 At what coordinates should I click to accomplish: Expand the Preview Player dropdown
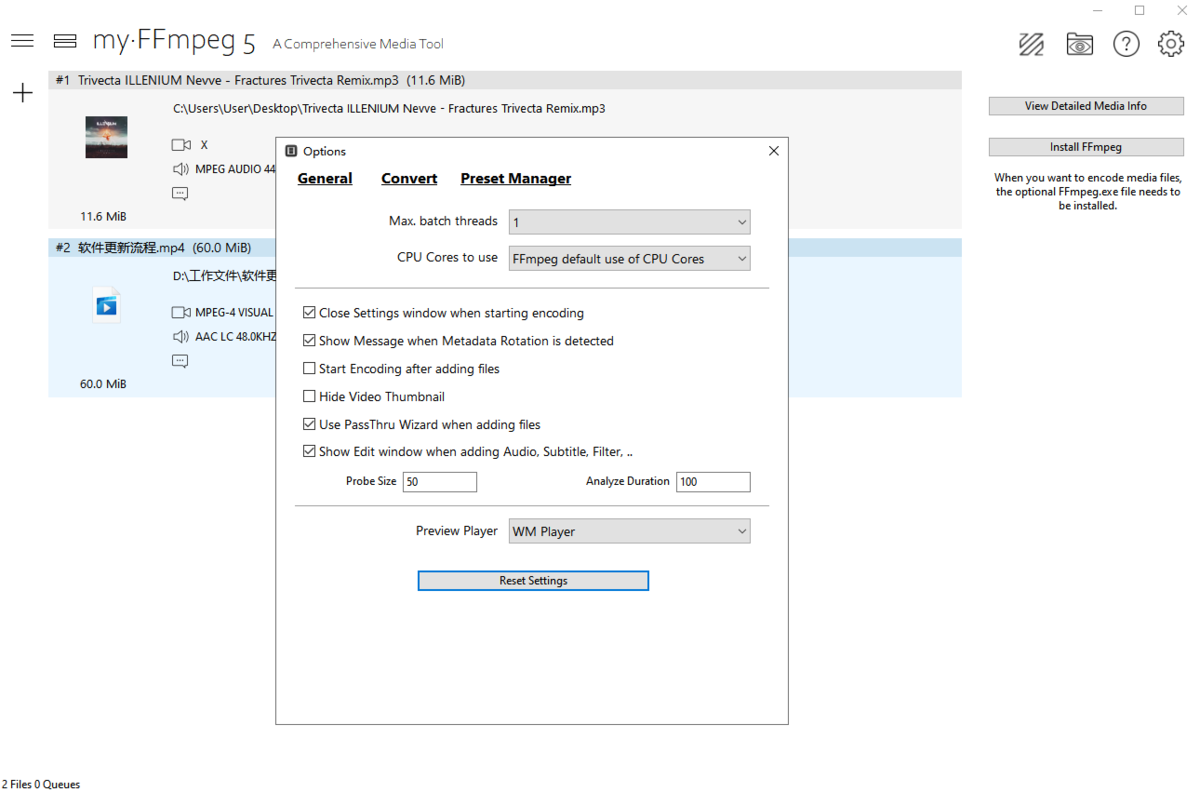[x=629, y=532]
